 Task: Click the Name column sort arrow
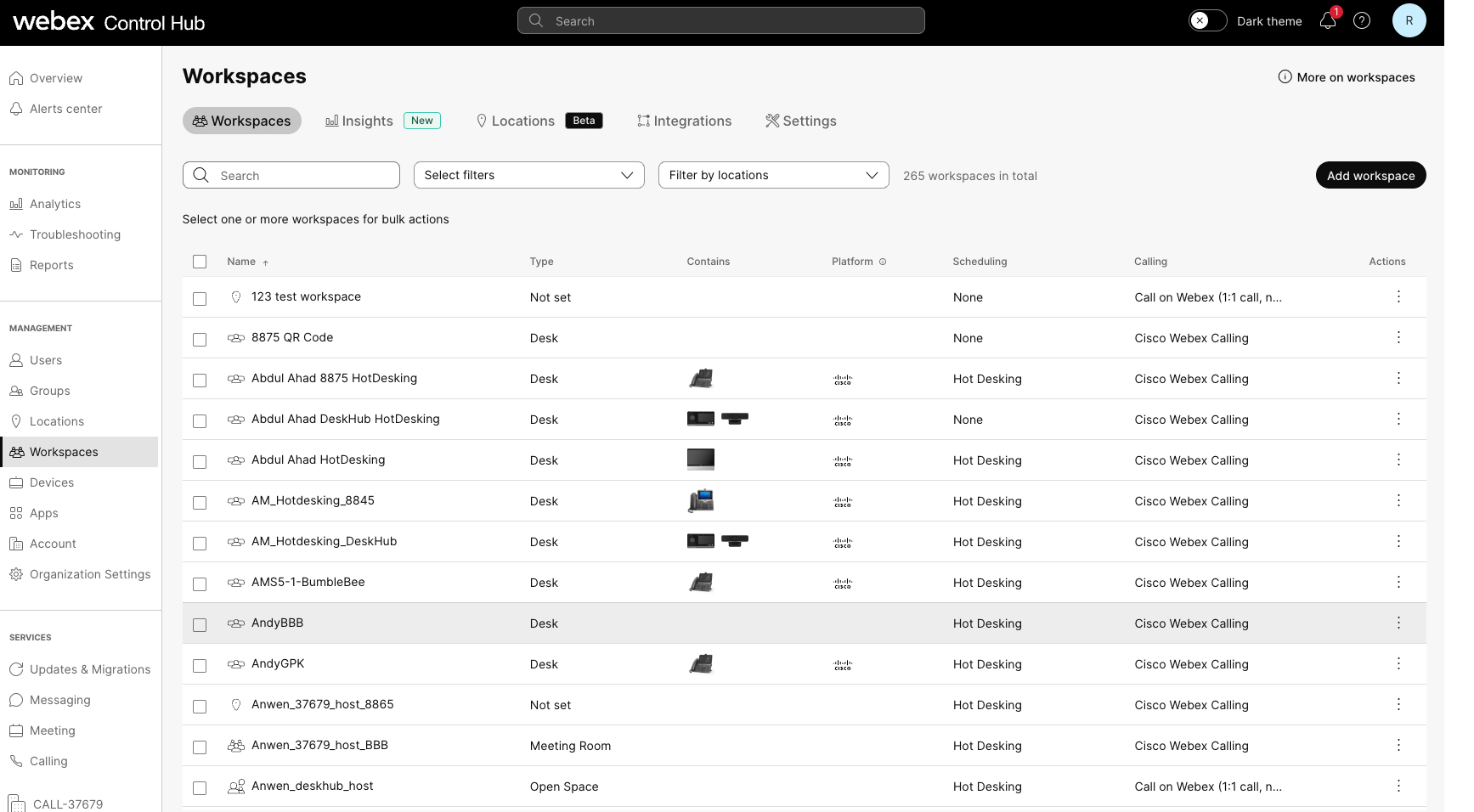click(x=266, y=262)
